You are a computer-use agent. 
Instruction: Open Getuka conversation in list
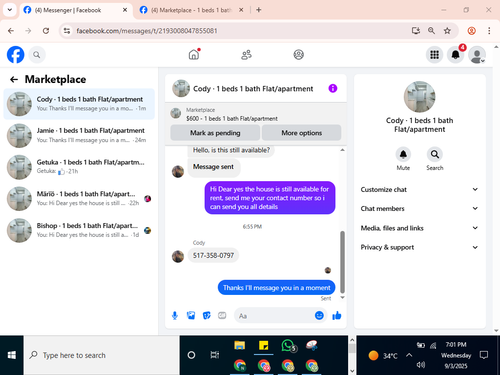[79, 167]
